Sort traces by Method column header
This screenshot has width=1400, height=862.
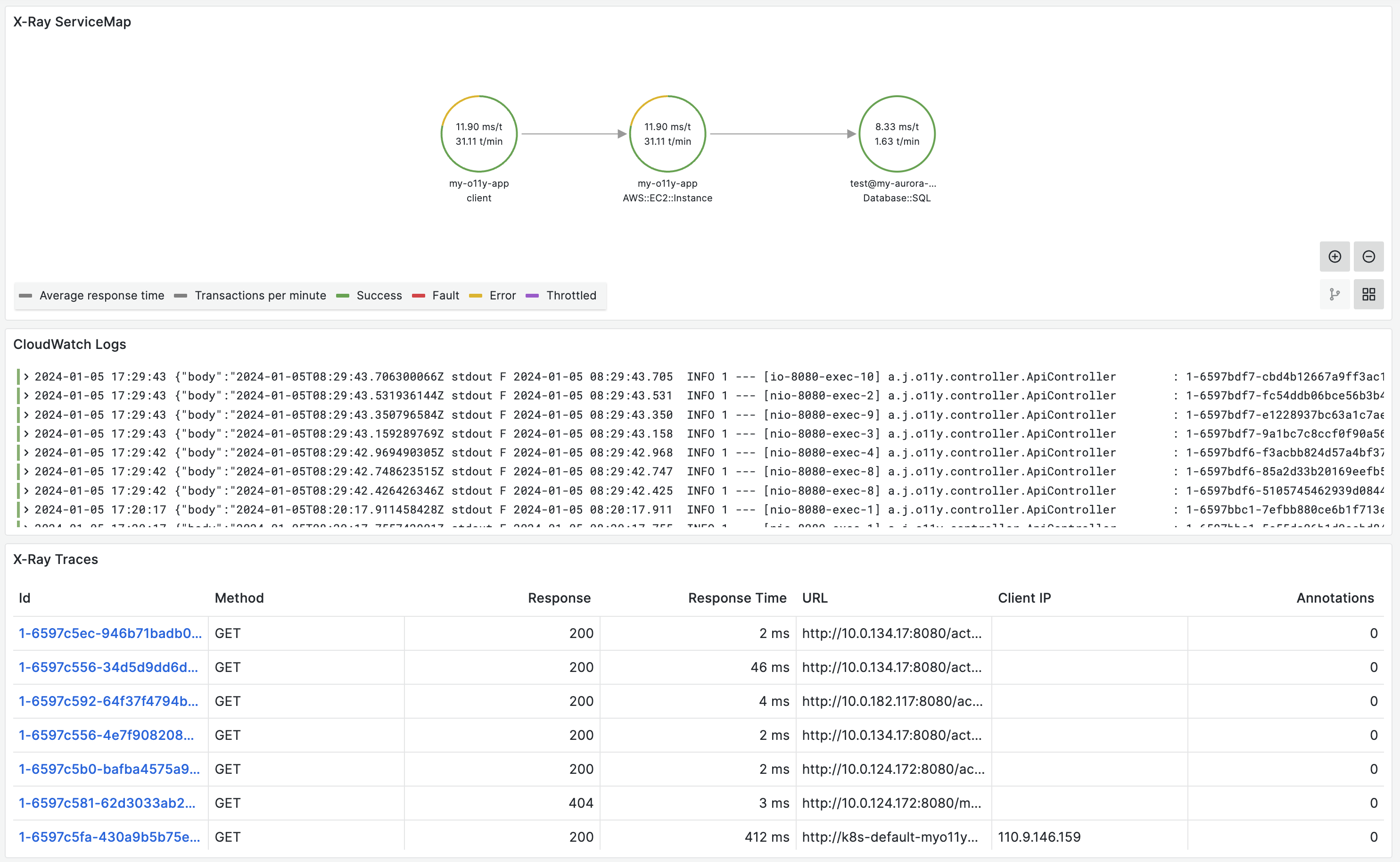pos(239,597)
